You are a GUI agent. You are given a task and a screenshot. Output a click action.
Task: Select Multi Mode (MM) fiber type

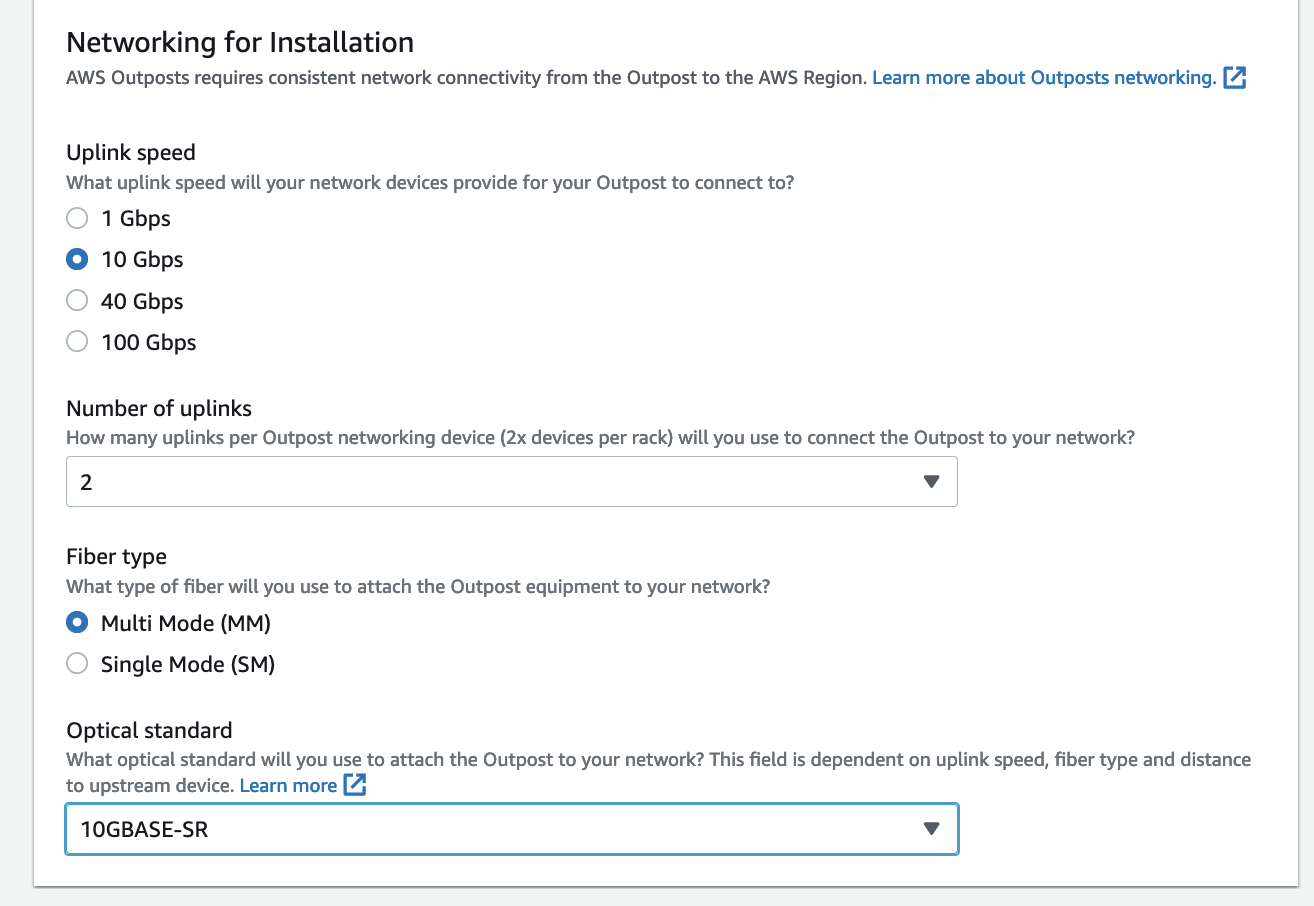click(x=77, y=623)
